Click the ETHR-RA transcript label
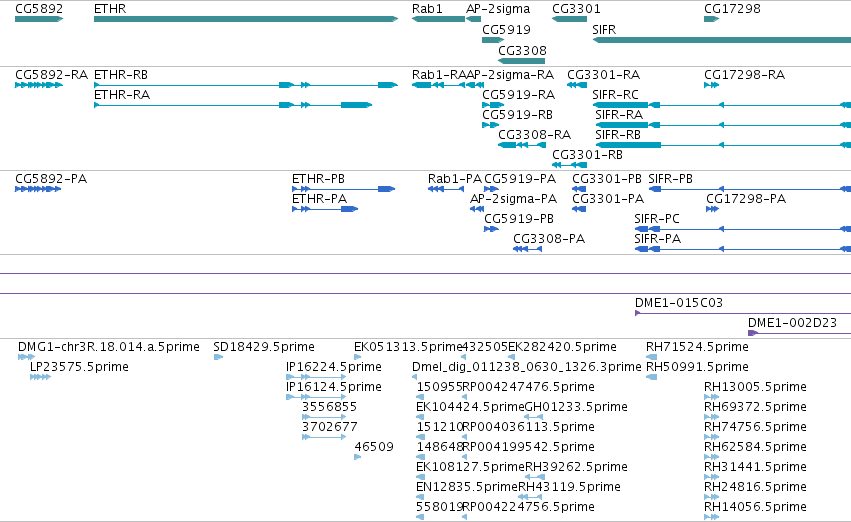Viewport: 851px width, 522px height. pos(122,94)
